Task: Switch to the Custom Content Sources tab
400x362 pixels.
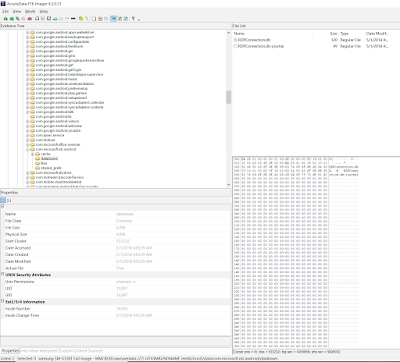Action: (x=80, y=351)
